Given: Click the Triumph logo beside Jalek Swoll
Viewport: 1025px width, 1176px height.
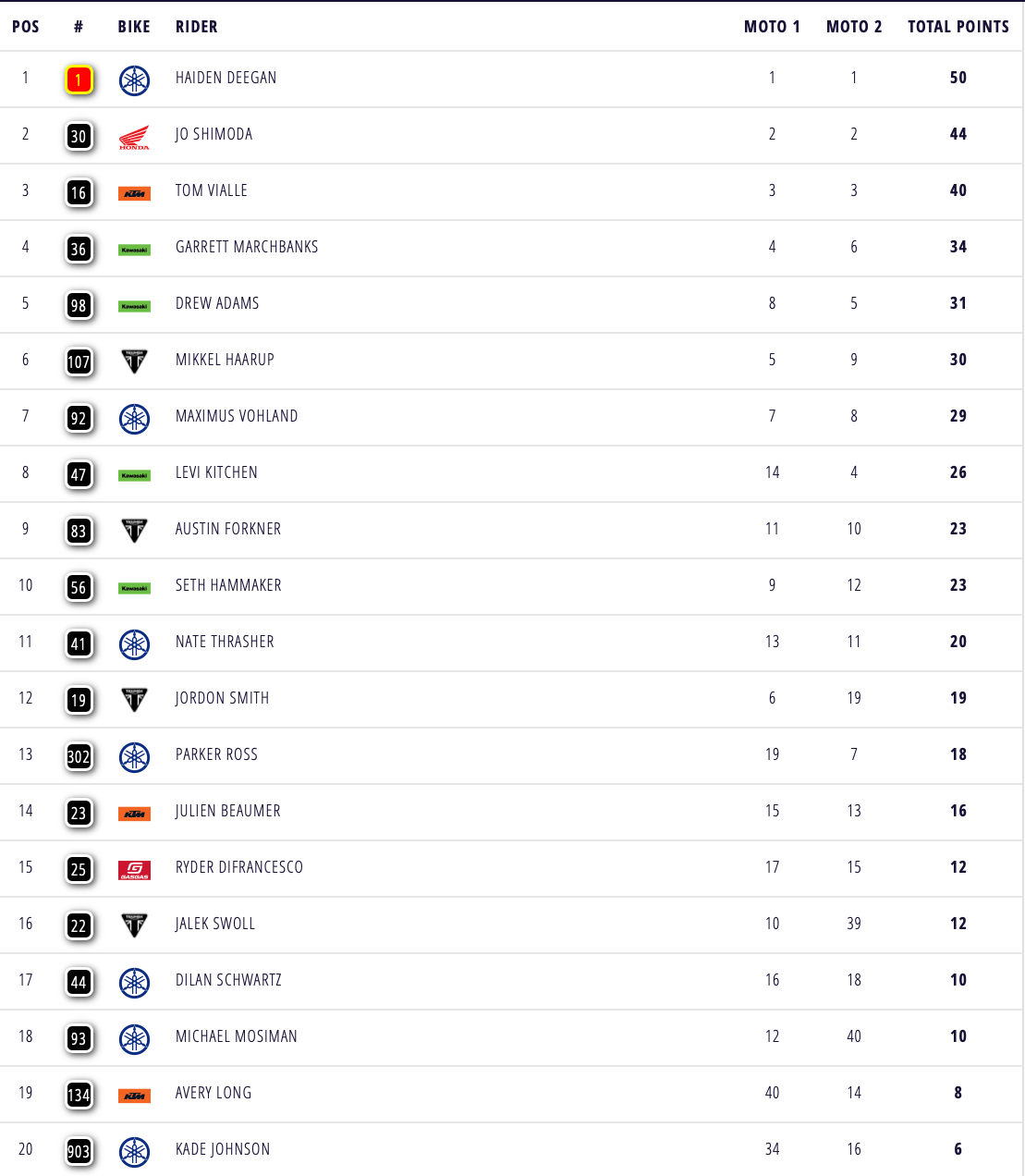Looking at the screenshot, I should (x=134, y=925).
